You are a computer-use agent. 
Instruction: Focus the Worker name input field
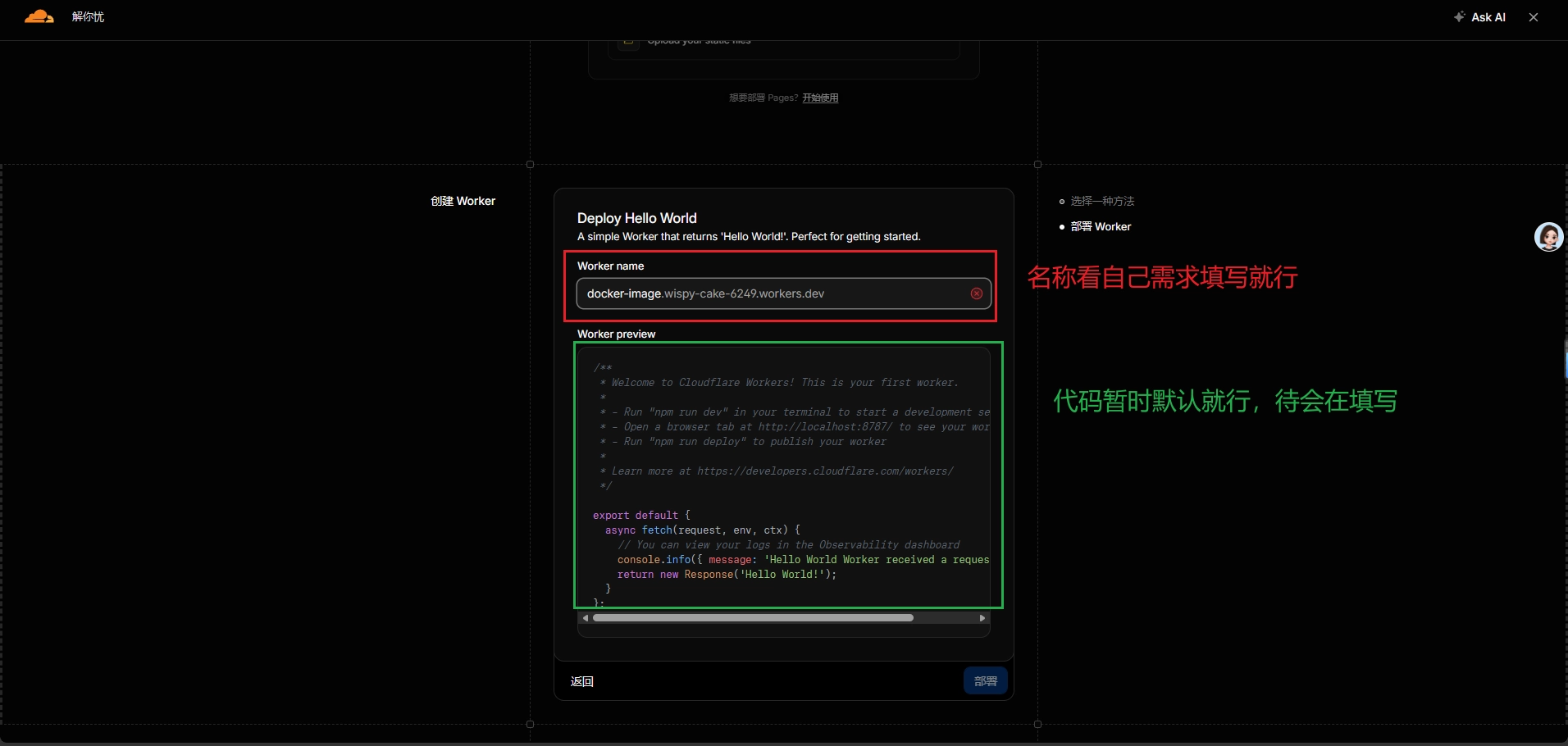[784, 293]
